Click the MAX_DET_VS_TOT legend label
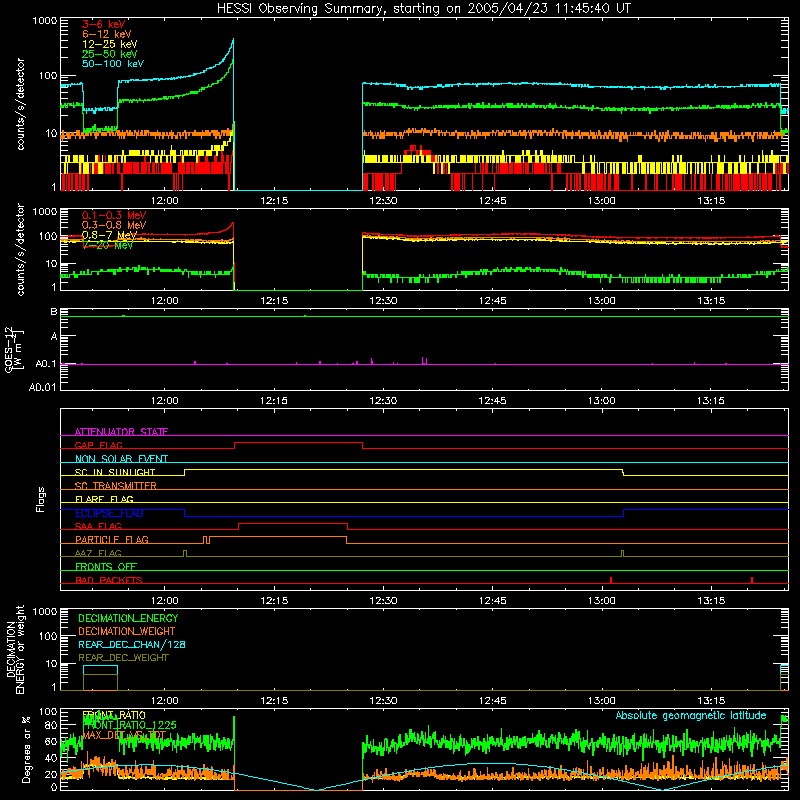Image resolution: width=800 pixels, height=800 pixels. tap(124, 735)
